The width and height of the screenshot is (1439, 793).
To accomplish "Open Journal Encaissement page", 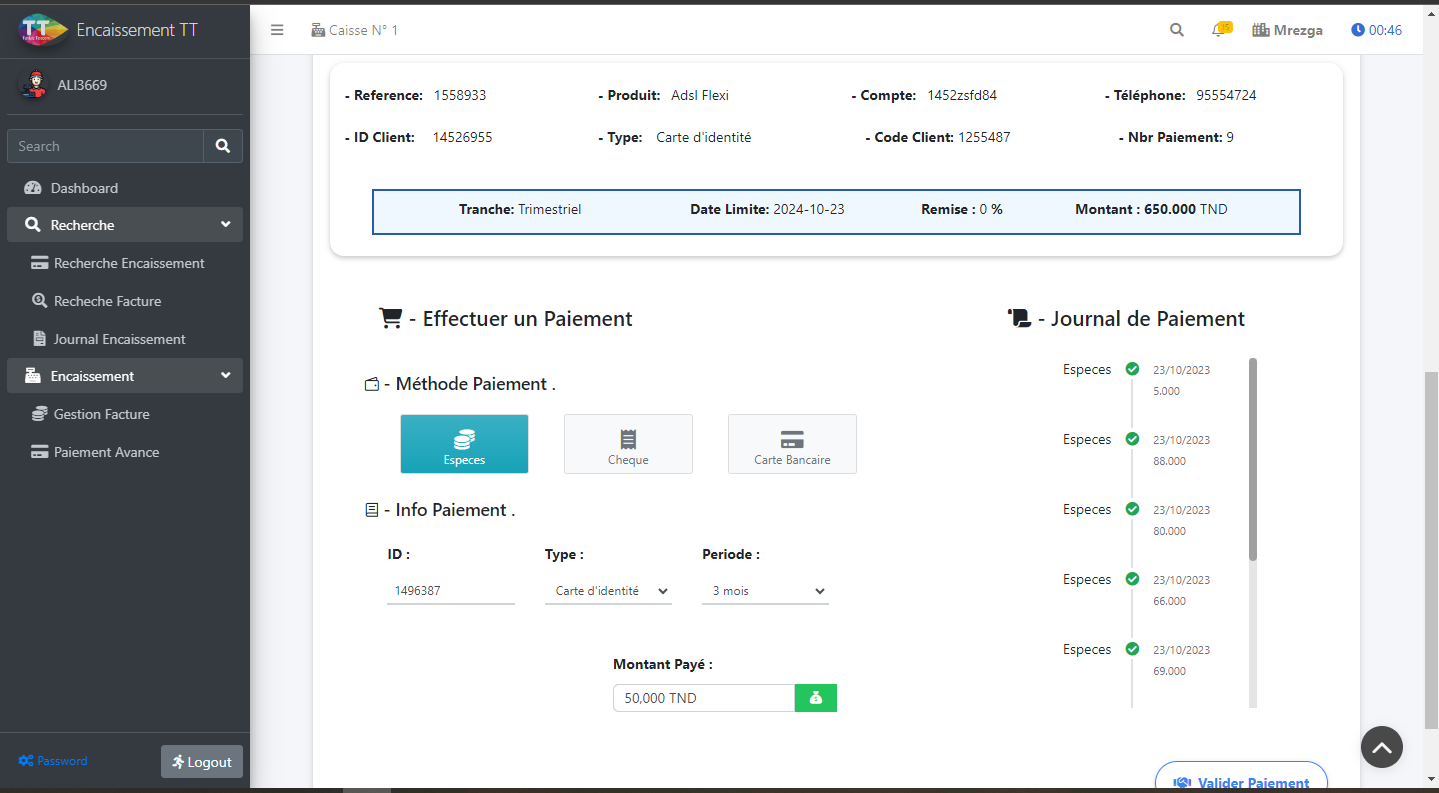I will [125, 339].
